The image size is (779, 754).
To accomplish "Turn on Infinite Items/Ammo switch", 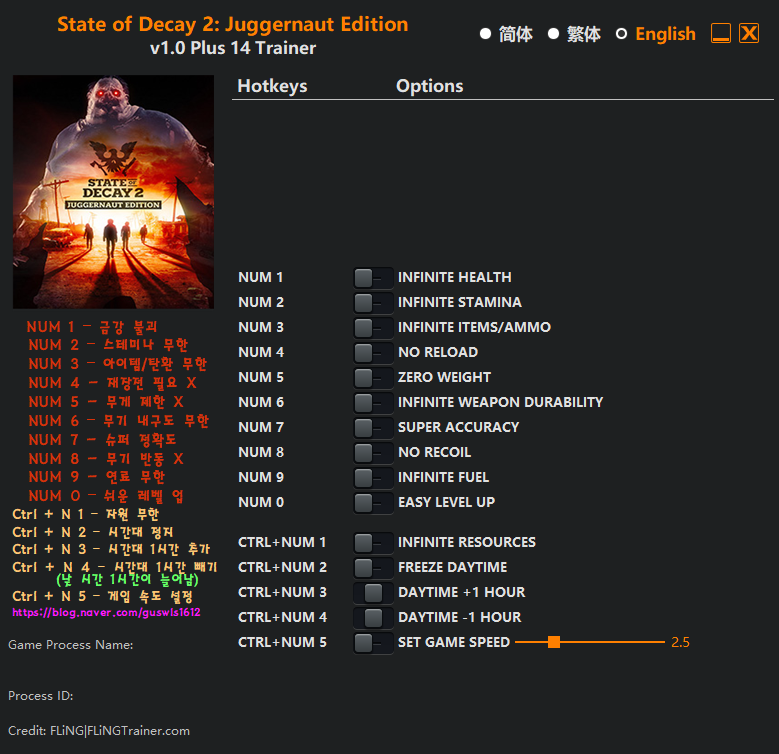I will [373, 327].
